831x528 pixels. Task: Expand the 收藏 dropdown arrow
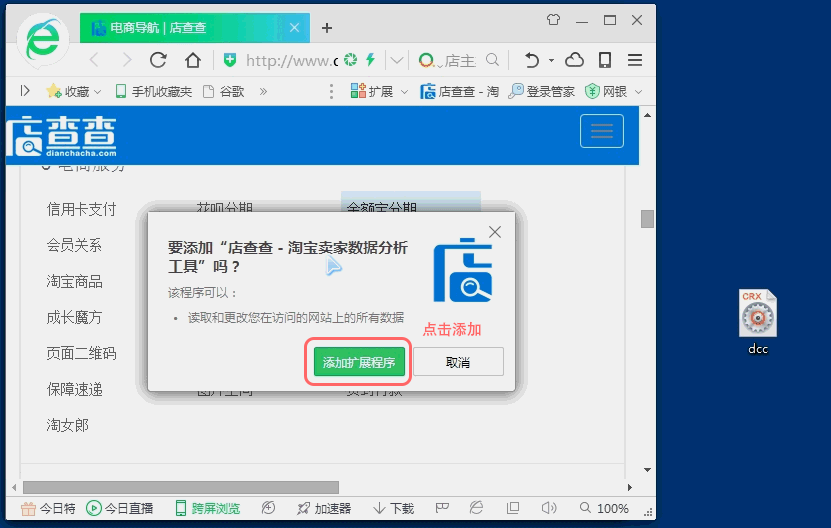[97, 92]
